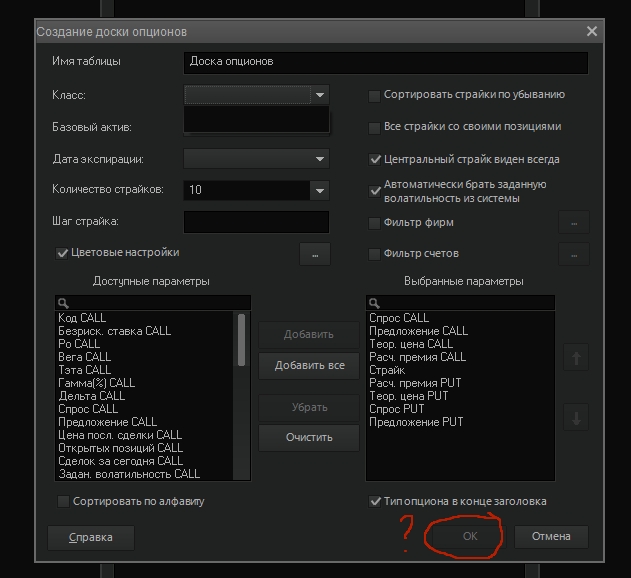Enable 'Сортировать страйки по убыванию' checkbox
Screen dimensions: 631x578
[375, 96]
